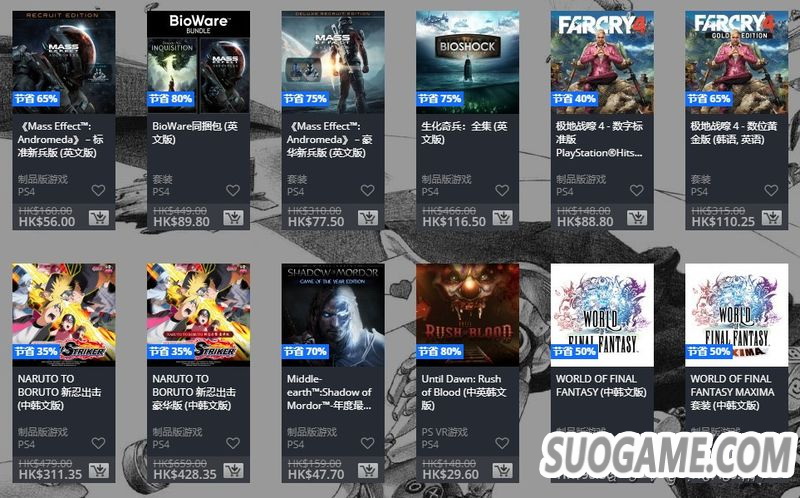The height and width of the screenshot is (498, 800).
Task: Open the Rush of Blood cover image
Action: coord(468,315)
